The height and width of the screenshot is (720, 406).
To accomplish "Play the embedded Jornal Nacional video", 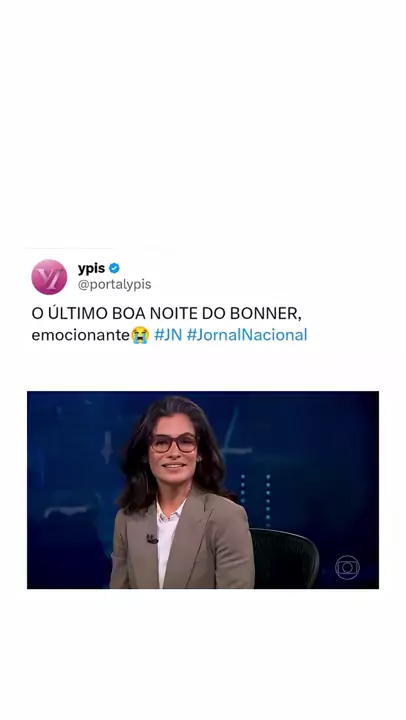I will pos(203,490).
